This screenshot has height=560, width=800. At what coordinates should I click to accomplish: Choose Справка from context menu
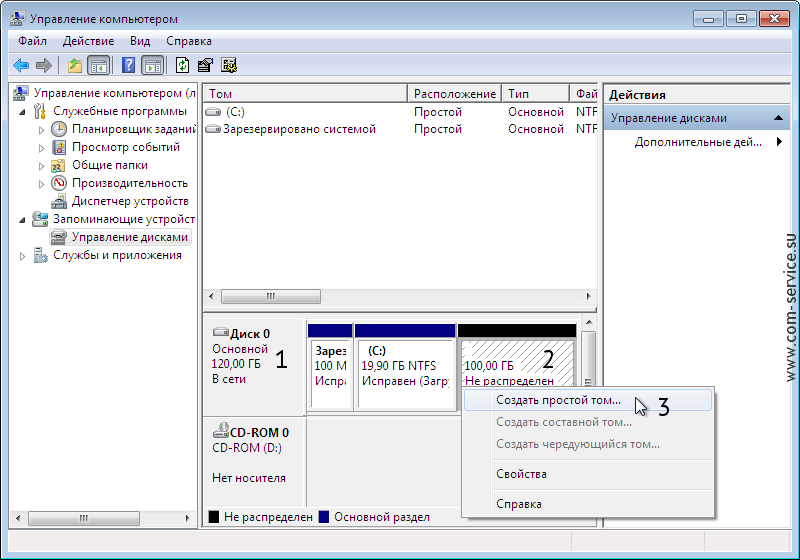(588, 504)
